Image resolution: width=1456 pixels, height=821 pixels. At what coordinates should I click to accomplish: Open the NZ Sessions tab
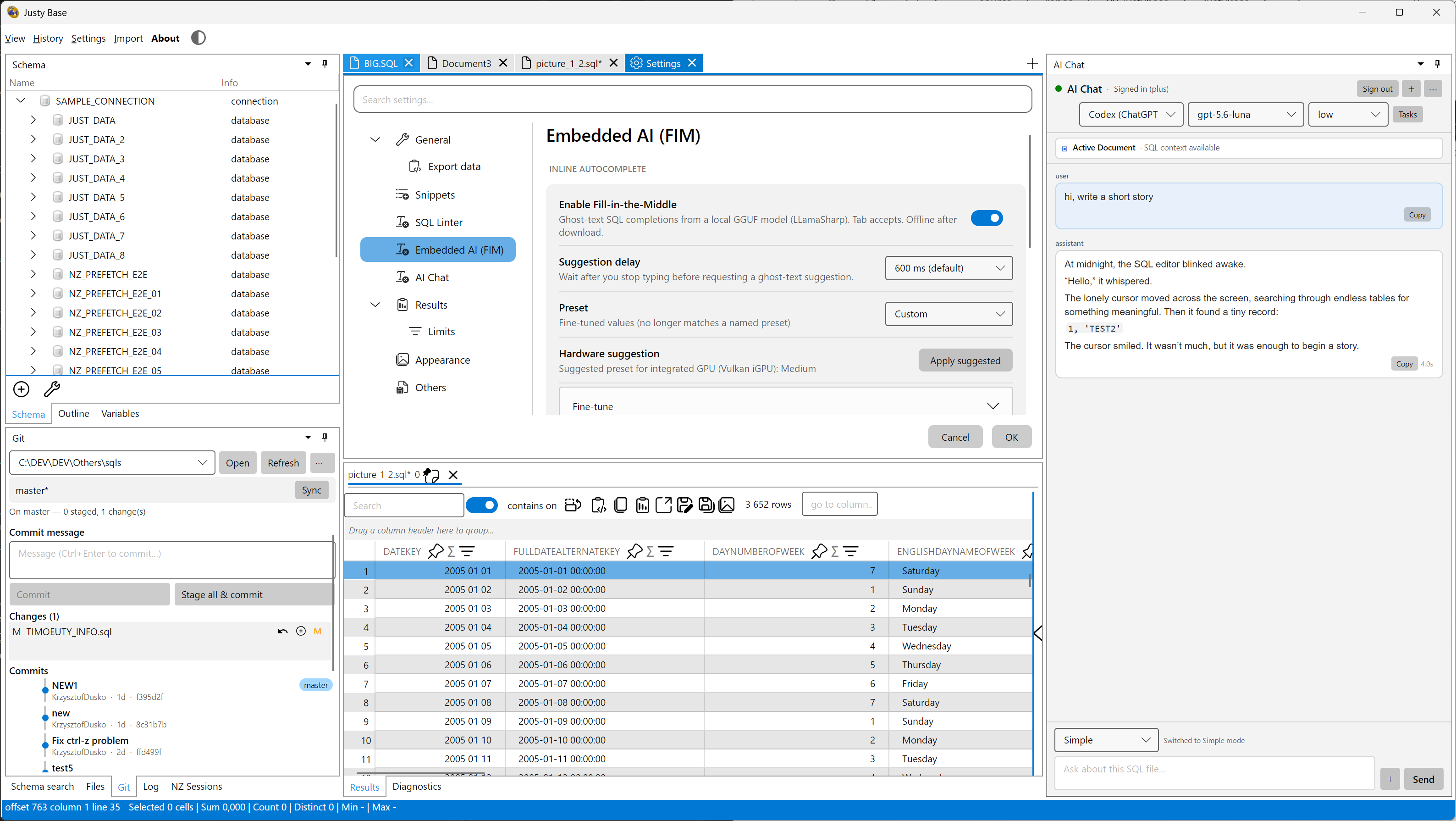coord(196,786)
